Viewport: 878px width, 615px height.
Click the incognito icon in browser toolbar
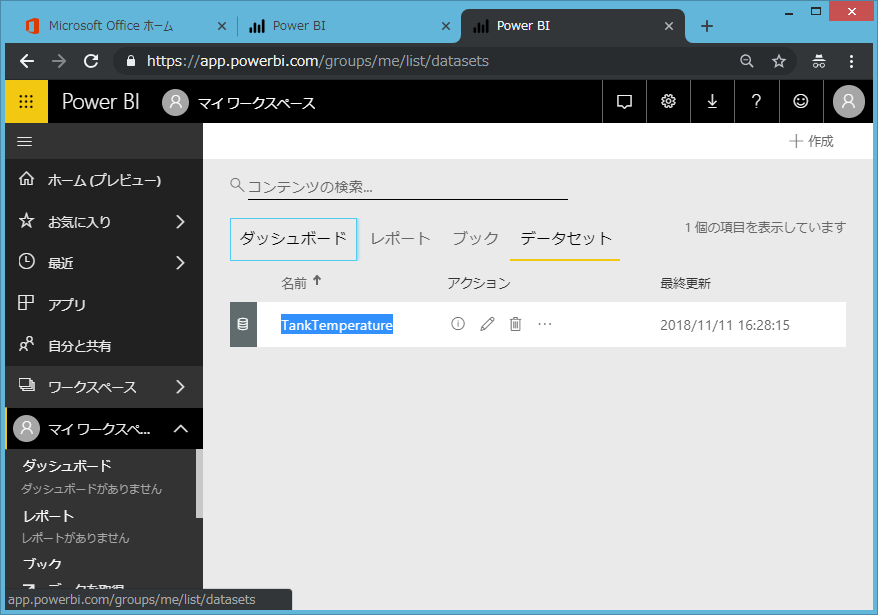(x=819, y=61)
